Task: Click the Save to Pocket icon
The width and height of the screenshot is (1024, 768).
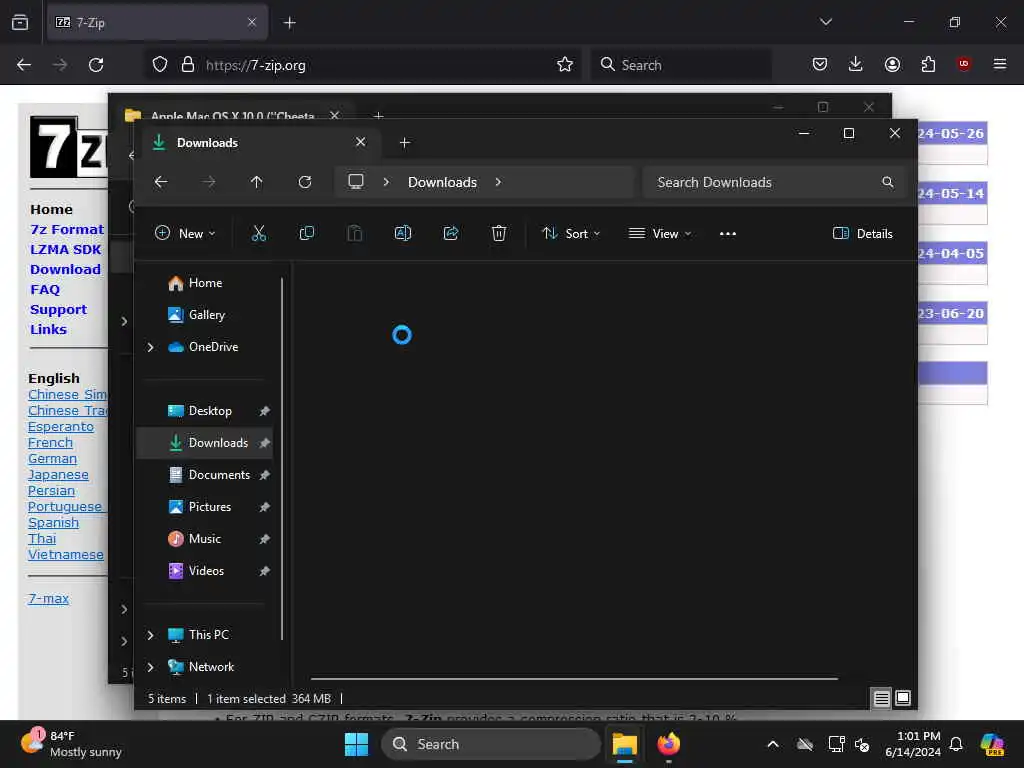Action: click(820, 64)
